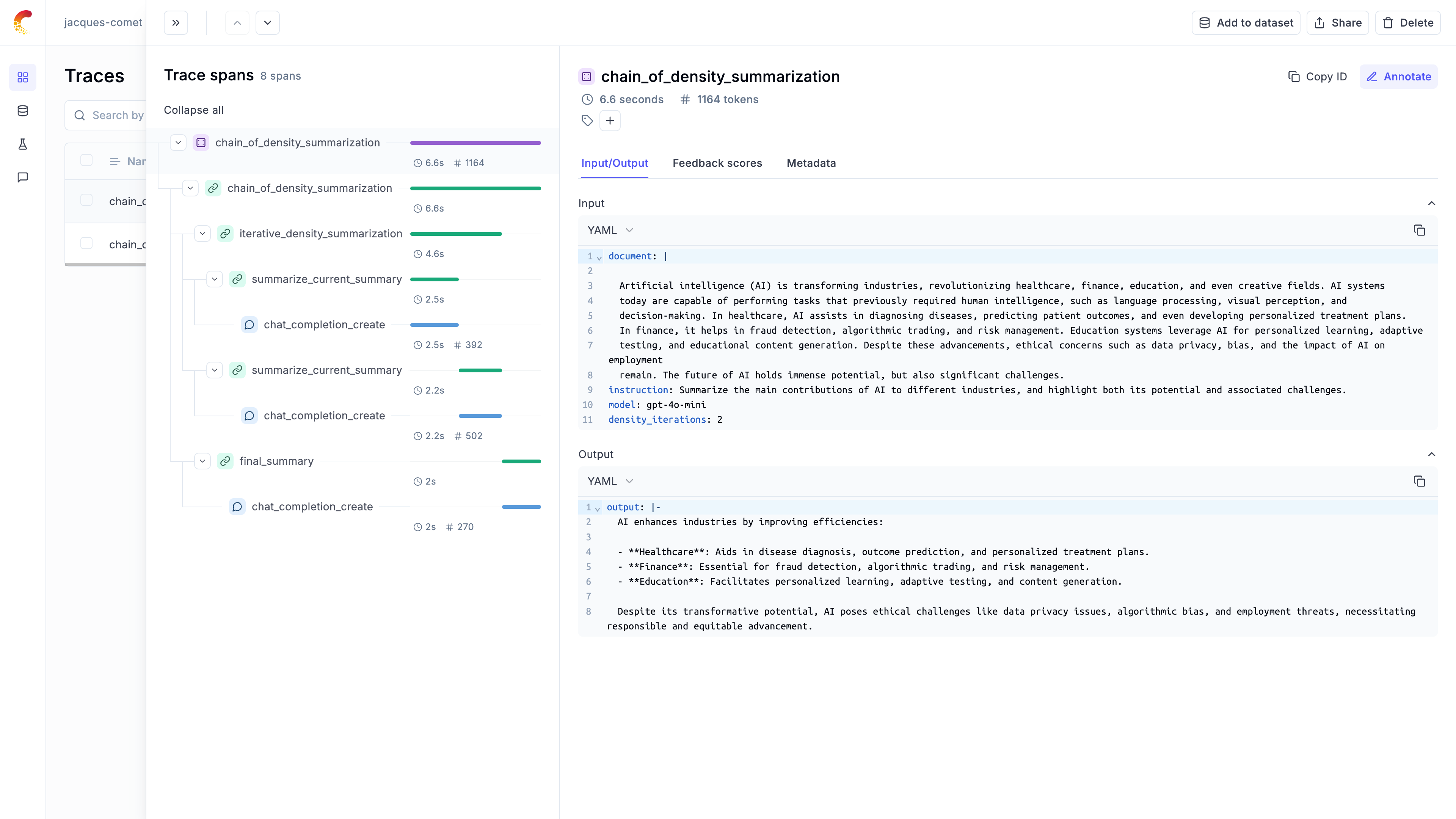Copy the Input YAML content
The image size is (1456, 819).
click(x=1419, y=230)
